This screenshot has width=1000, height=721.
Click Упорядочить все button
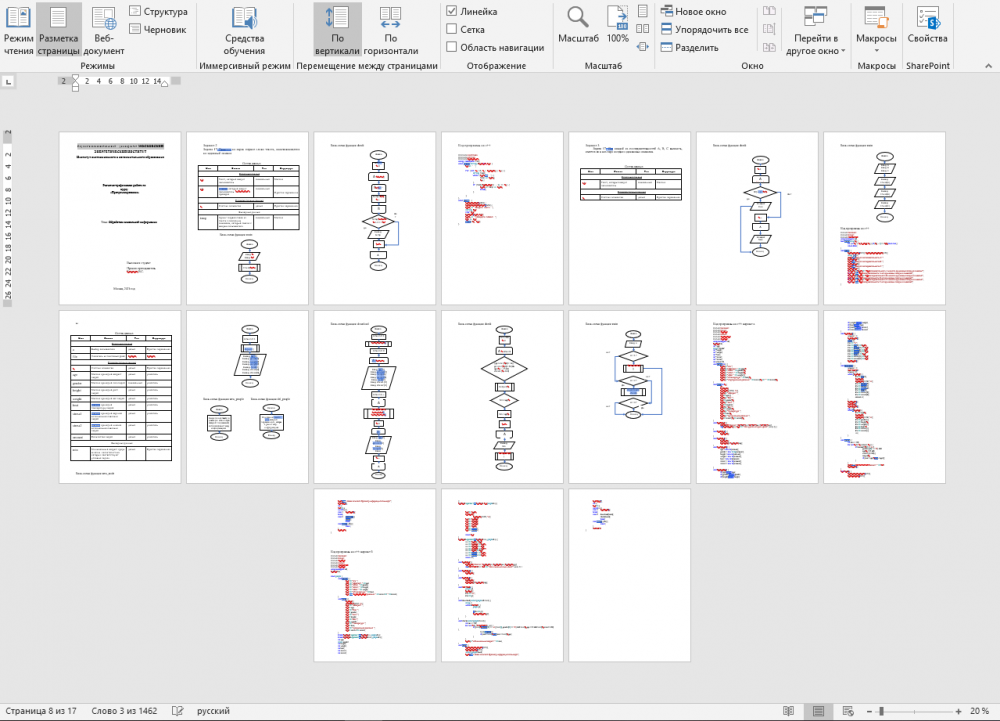pyautogui.click(x=703, y=29)
